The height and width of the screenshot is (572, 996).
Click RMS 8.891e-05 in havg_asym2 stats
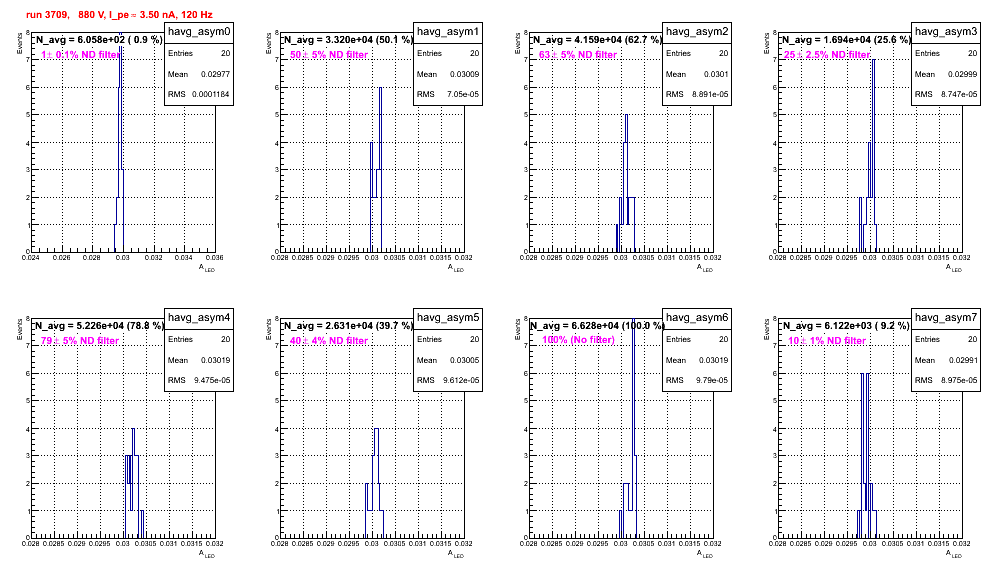697,95
